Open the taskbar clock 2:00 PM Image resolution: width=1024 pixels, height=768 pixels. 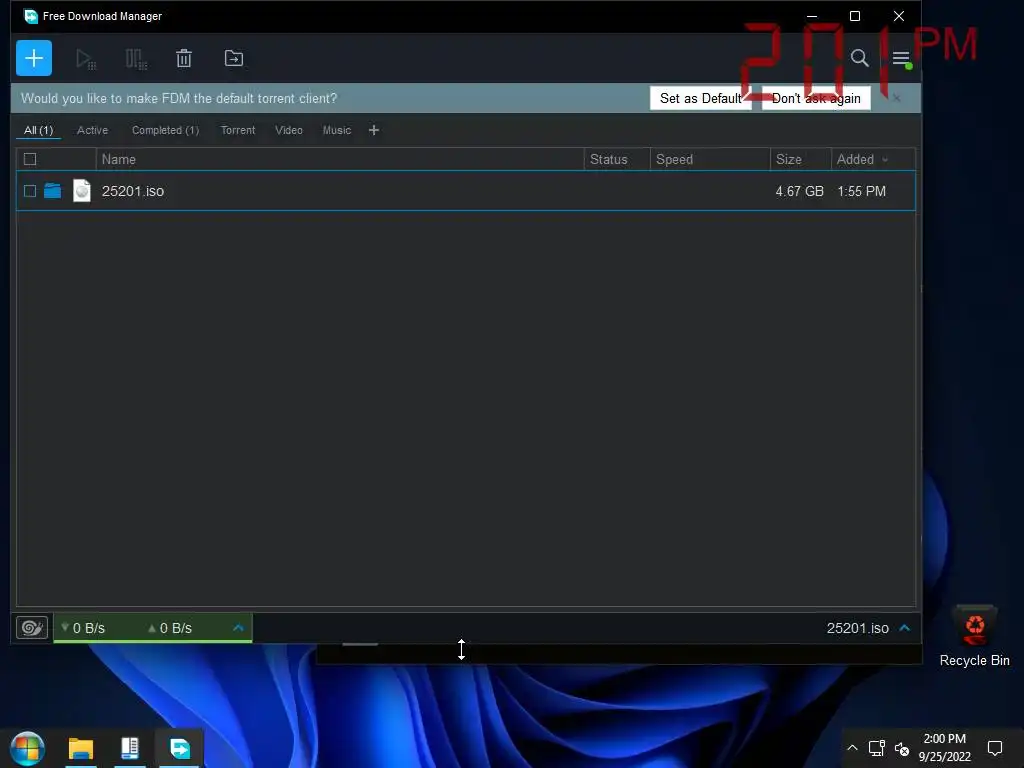[x=944, y=748]
